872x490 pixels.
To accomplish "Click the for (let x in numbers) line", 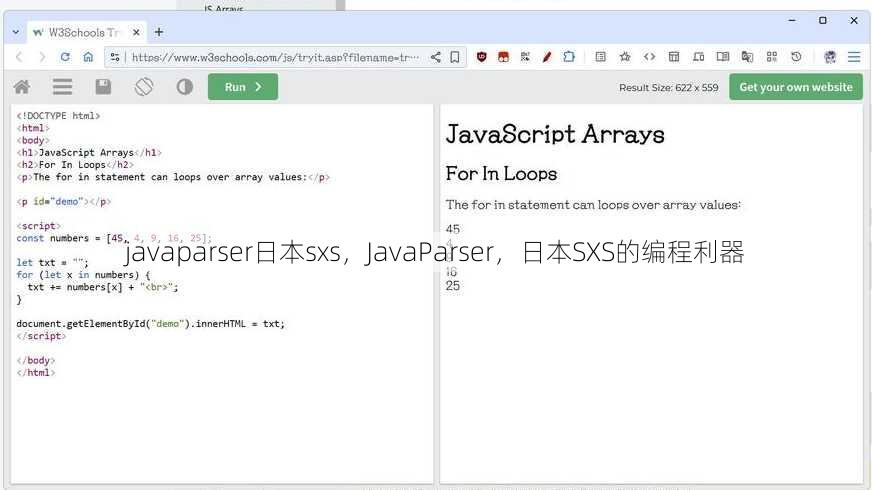I will (83, 275).
